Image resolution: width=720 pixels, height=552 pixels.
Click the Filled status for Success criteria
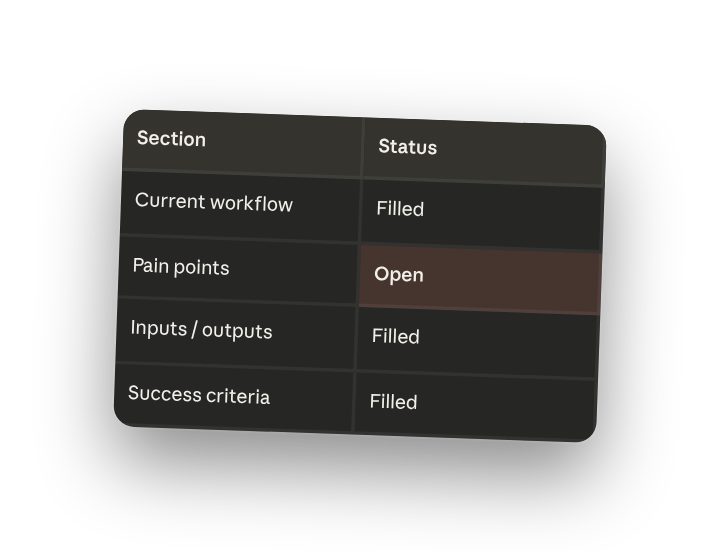tap(475, 407)
